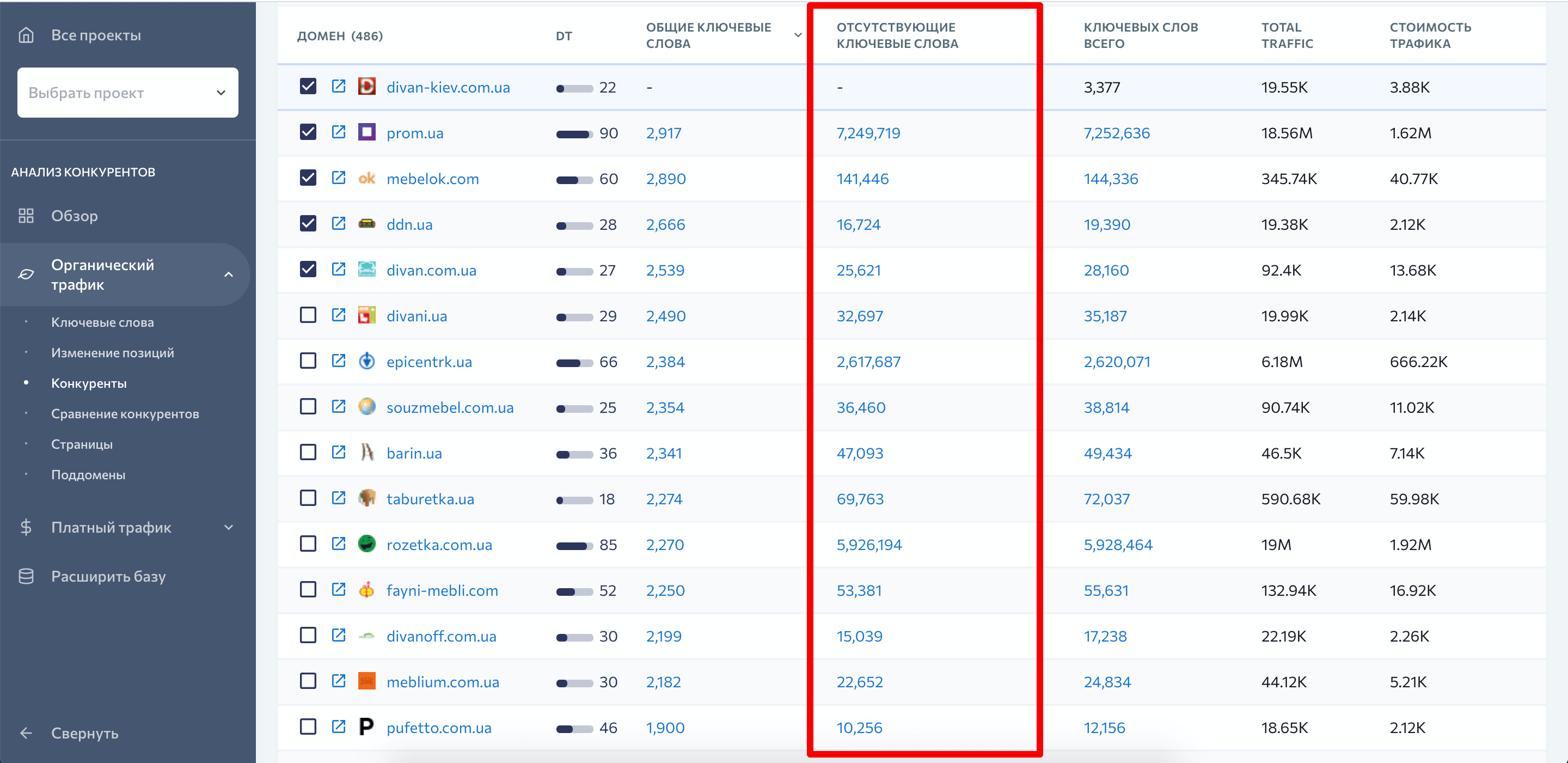
Task: Open divani.ua external link icon
Action: (x=339, y=315)
